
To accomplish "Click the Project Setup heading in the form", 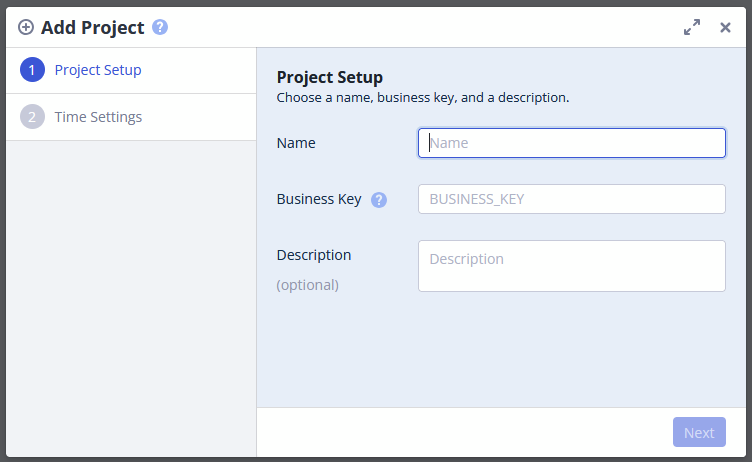I will [330, 77].
